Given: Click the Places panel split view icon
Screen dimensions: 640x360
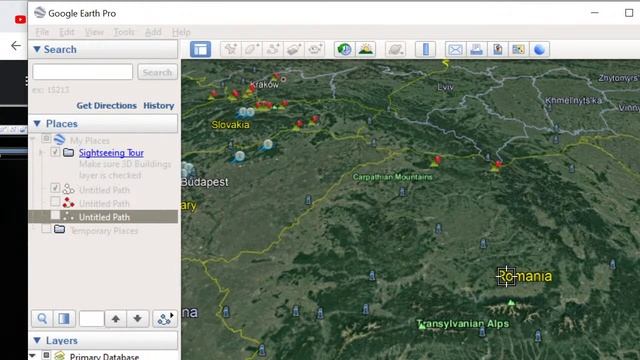Looking at the screenshot, I should pyautogui.click(x=64, y=318).
